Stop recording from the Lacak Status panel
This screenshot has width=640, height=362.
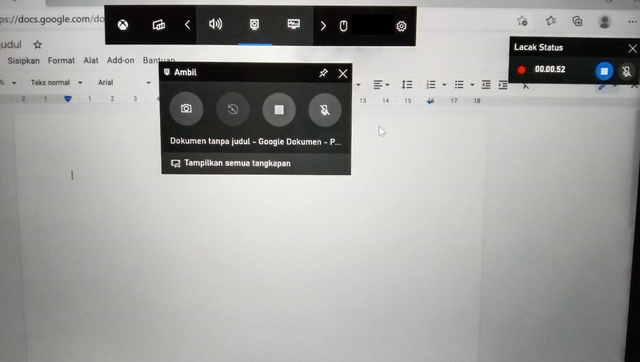coord(604,71)
